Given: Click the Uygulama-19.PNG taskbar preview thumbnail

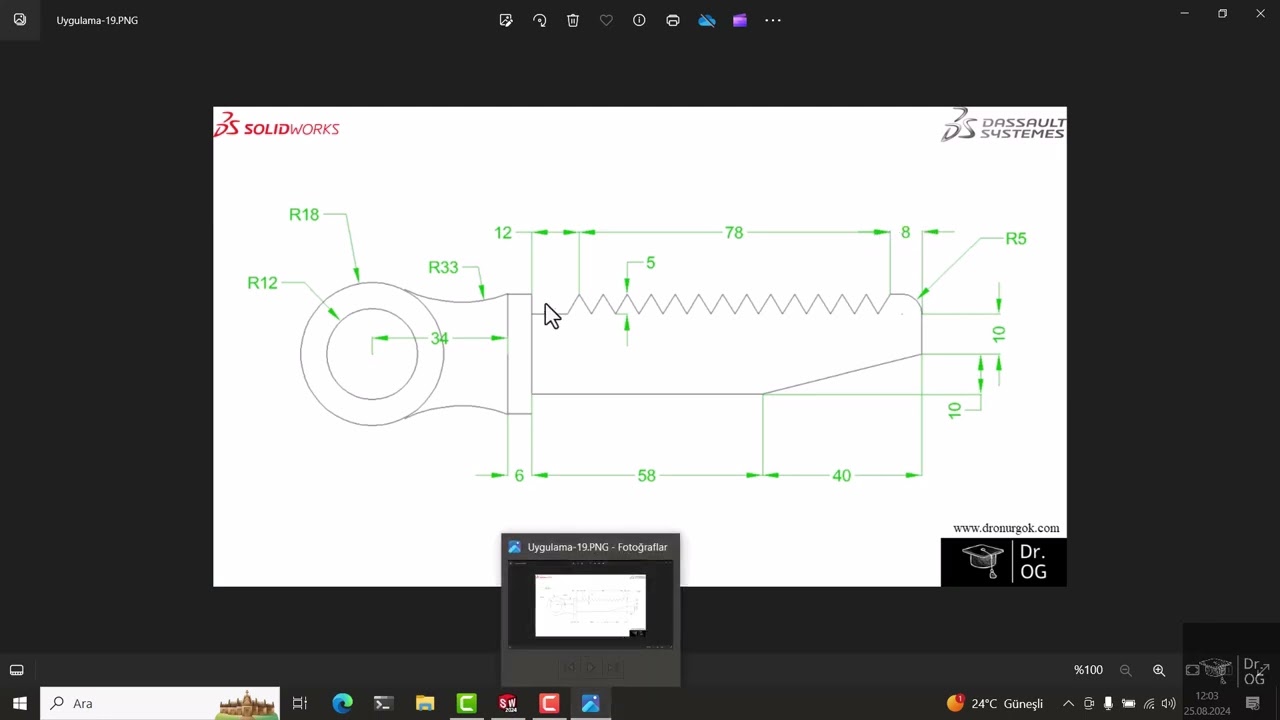Looking at the screenshot, I should pos(590,604).
